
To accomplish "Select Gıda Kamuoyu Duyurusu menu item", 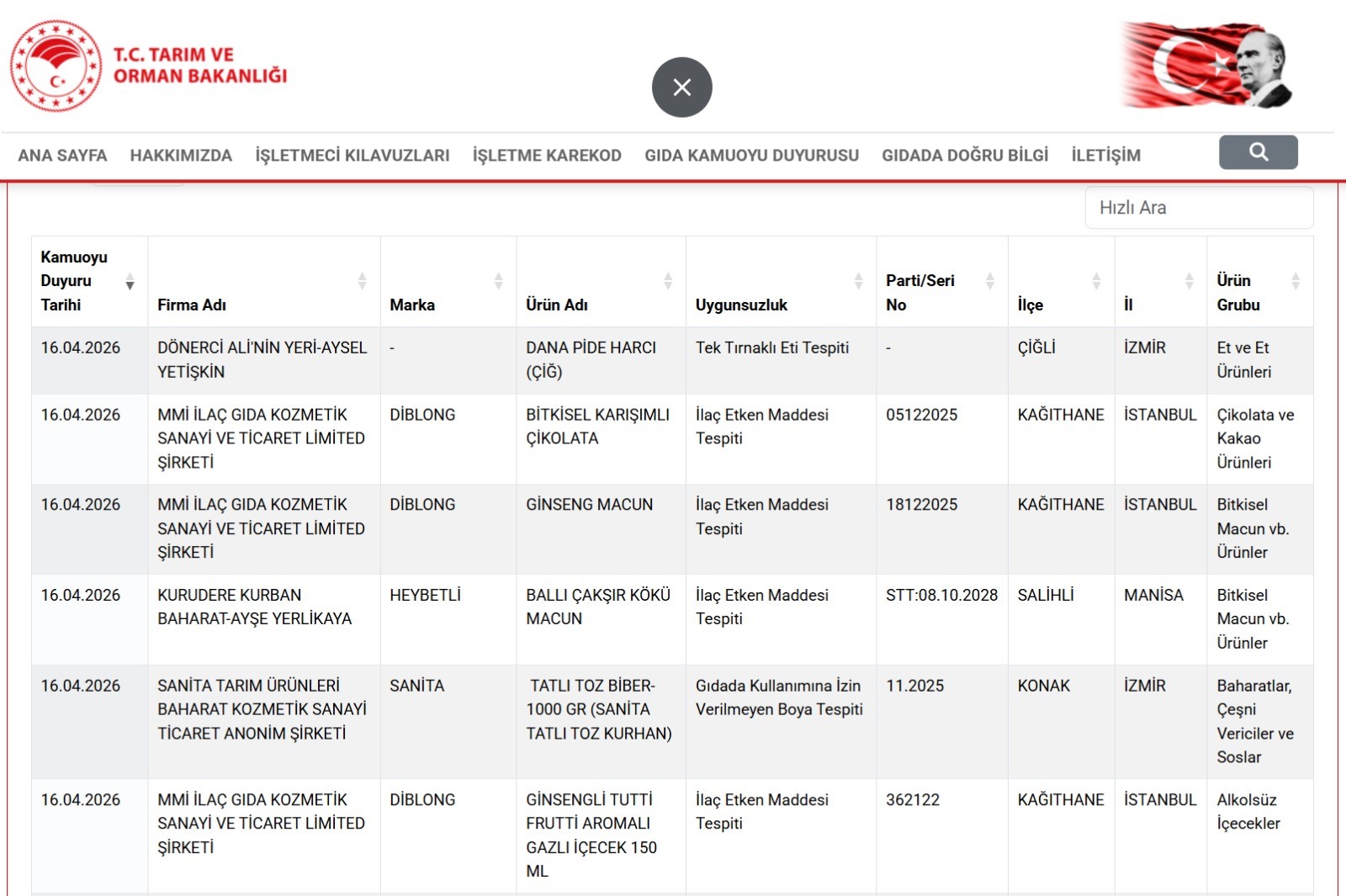I will pos(751,156).
